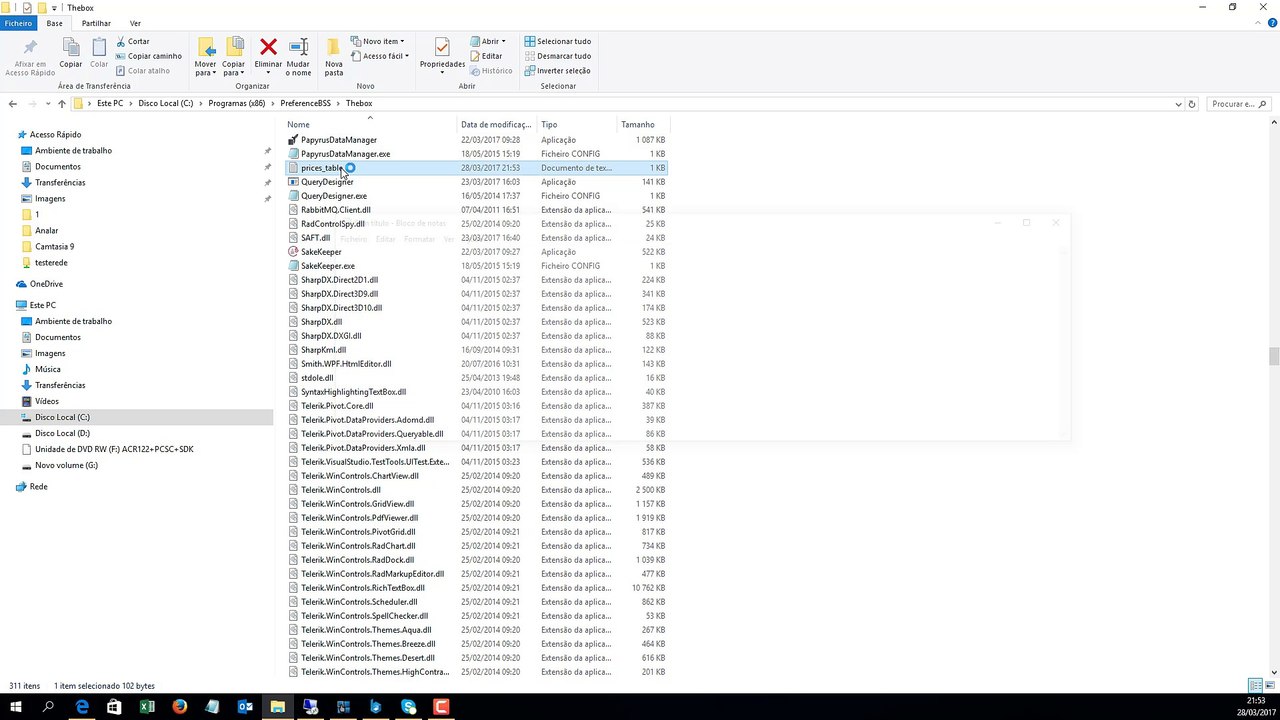This screenshot has width=1280, height=720.
Task: Open Propriedades using the checkmark sheet icon
Action: 442,46
